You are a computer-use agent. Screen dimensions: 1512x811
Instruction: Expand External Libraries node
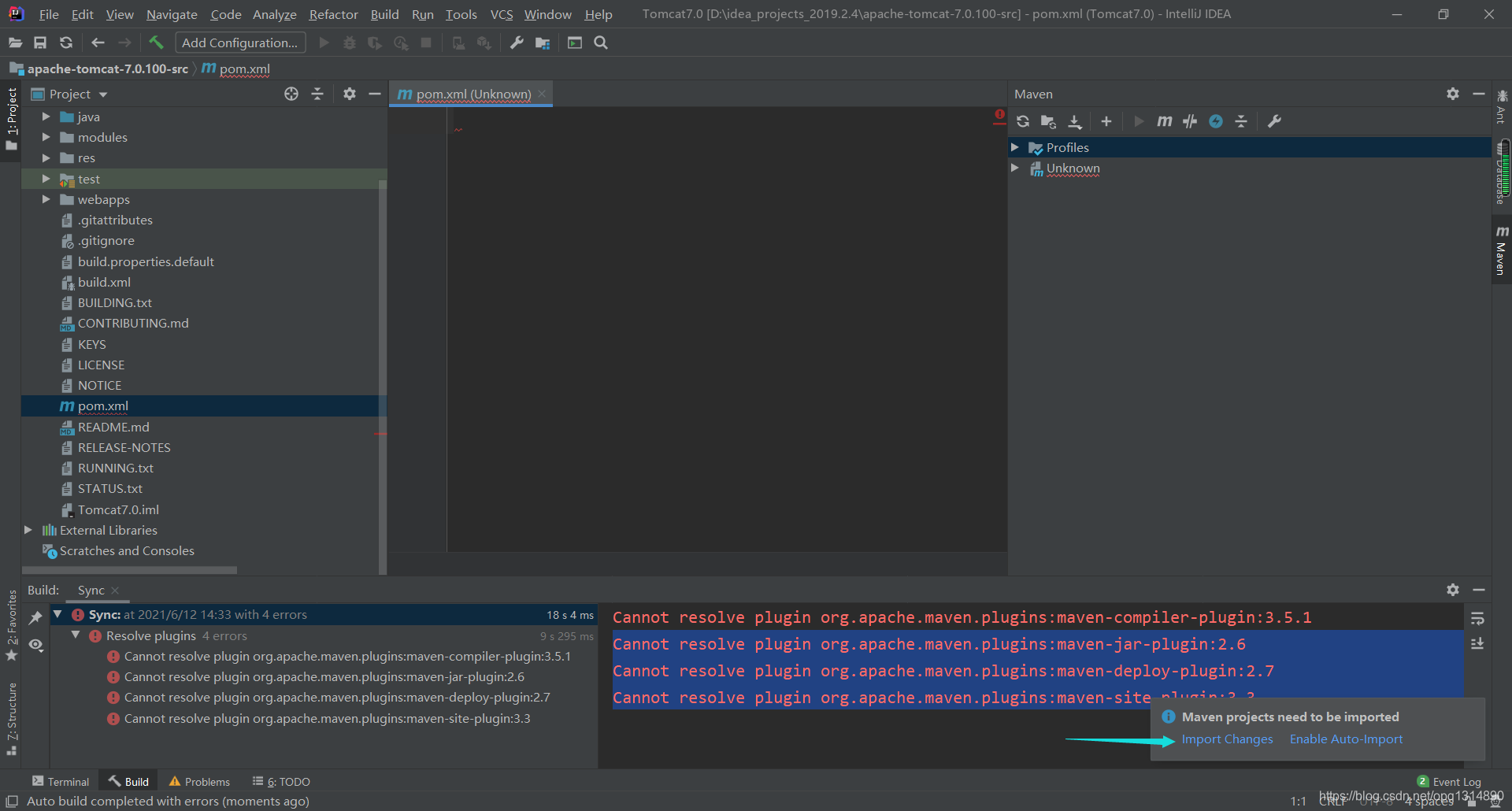28,530
